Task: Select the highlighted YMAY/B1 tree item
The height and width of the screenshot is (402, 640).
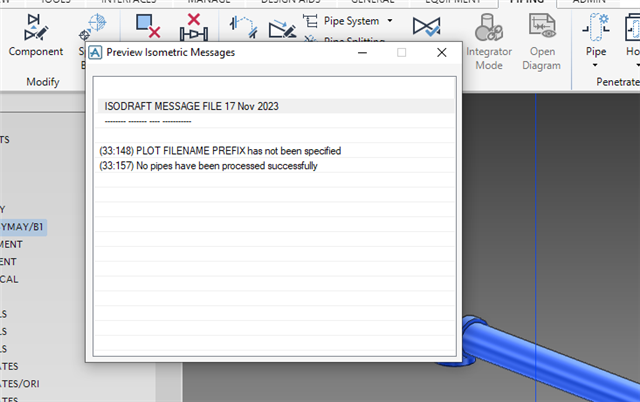Action: click(x=22, y=227)
